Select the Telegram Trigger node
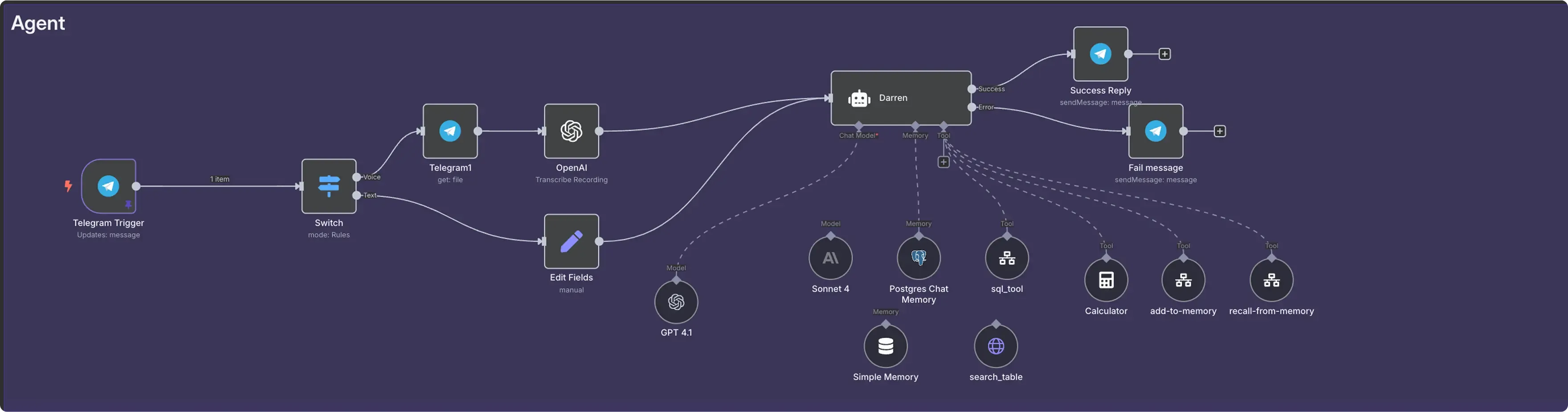The image size is (1568, 412). (x=108, y=186)
